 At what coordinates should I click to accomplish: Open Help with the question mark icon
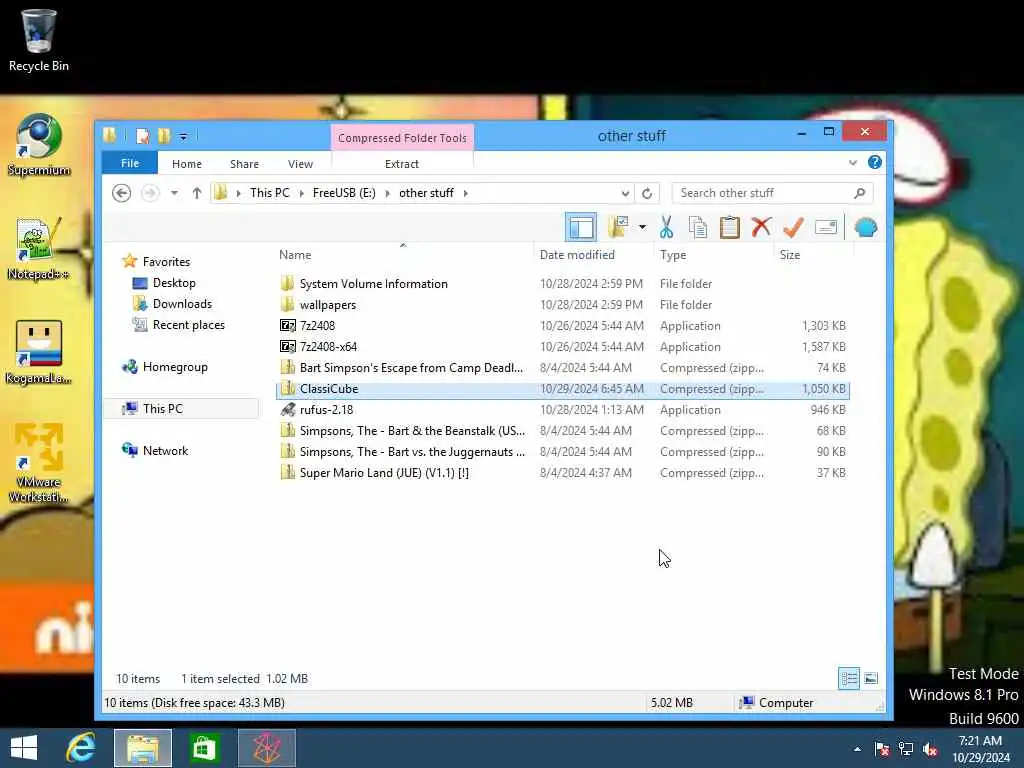tap(875, 162)
